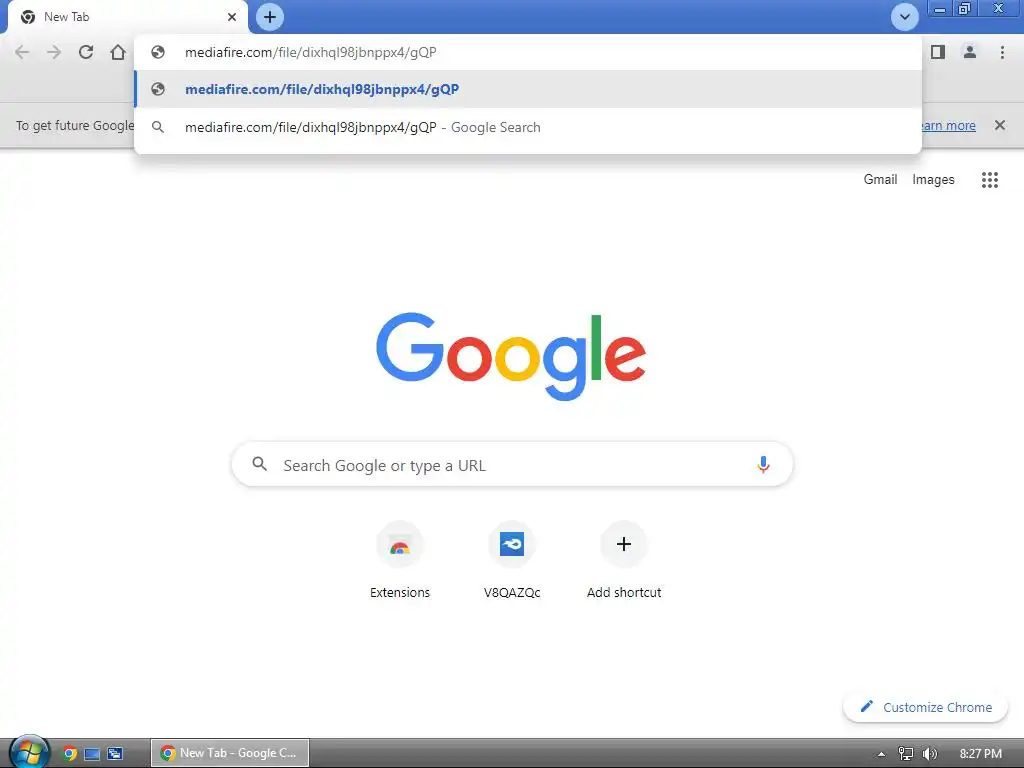
Task: Open the Windows Start orb
Action: point(28,752)
